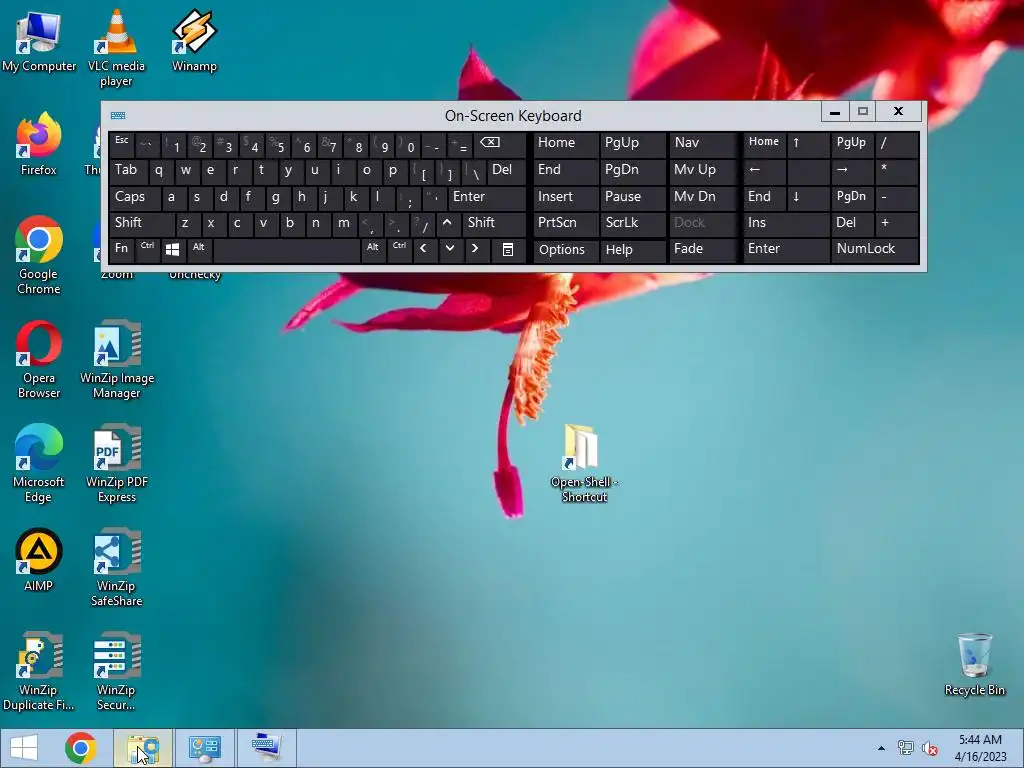The height and width of the screenshot is (768, 1024).
Task: Click the context menu key
Action: 507,249
